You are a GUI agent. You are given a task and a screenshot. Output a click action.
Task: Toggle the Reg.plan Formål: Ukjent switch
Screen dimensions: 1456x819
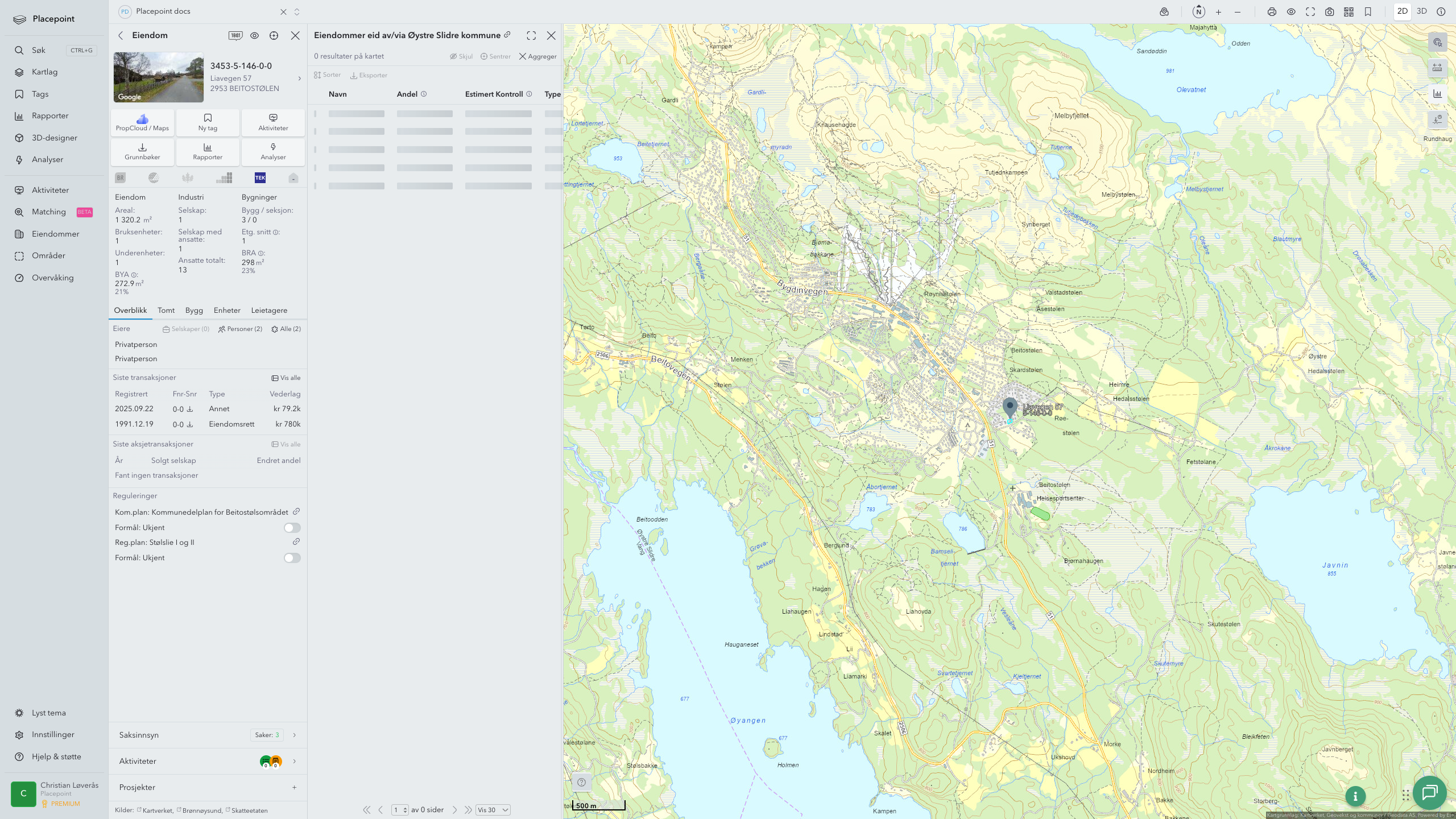pyautogui.click(x=292, y=558)
